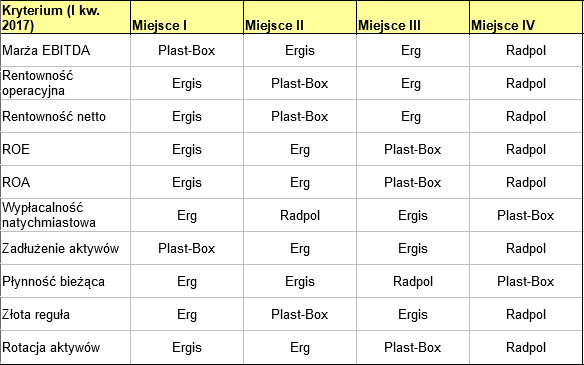The height and width of the screenshot is (365, 584).
Task: Click the Miejsce II column header
Action: tap(300, 18)
